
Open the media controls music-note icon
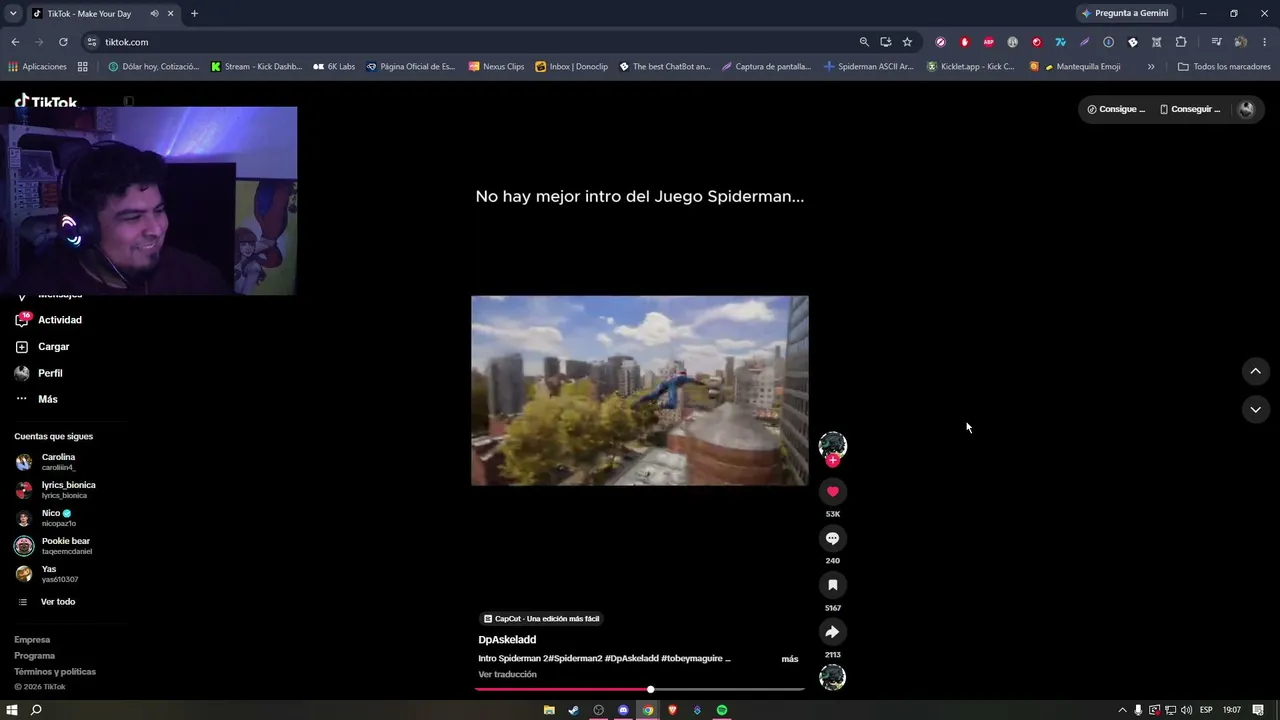(1216, 42)
